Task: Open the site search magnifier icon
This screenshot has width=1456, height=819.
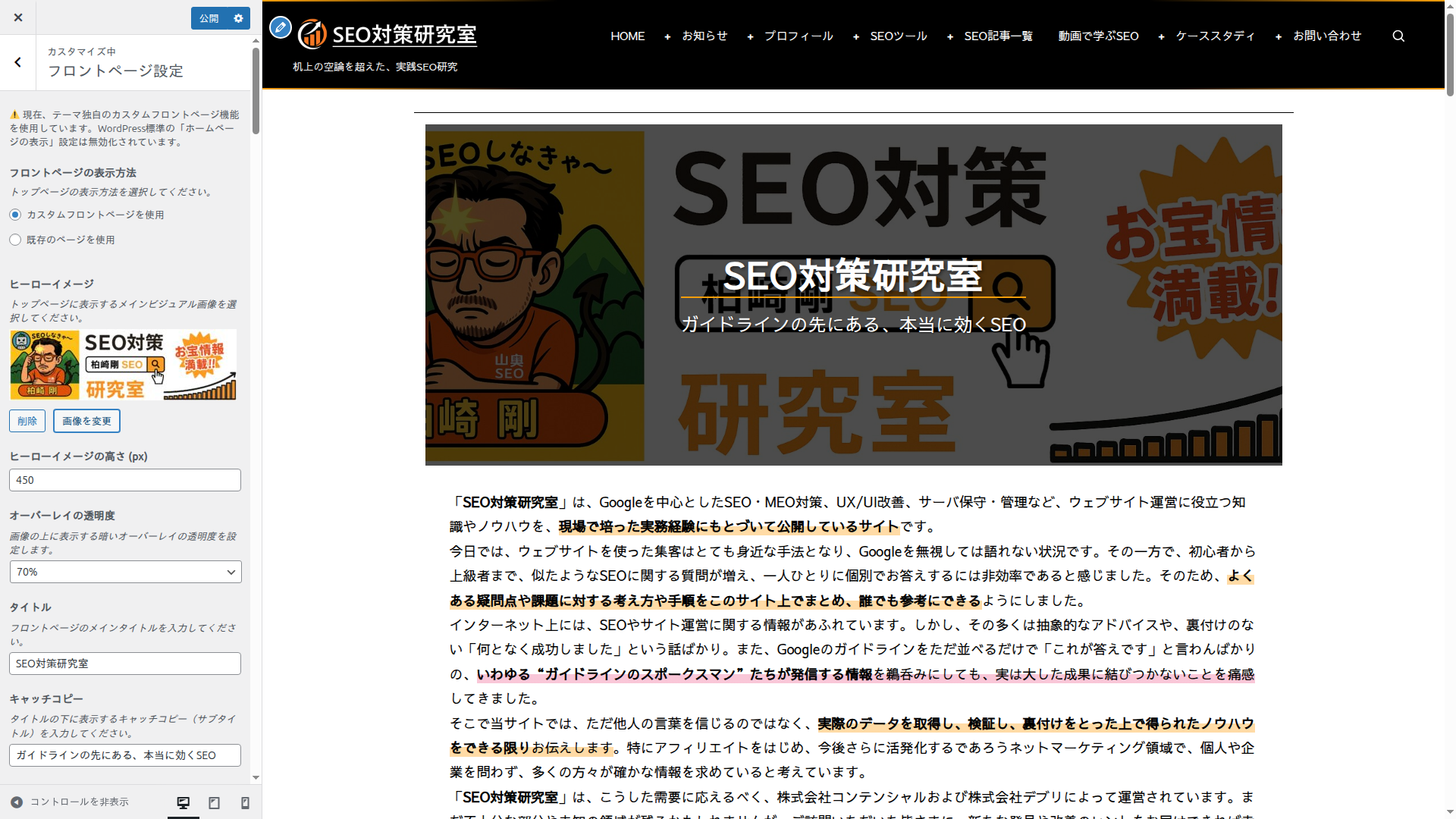Action: [1398, 36]
